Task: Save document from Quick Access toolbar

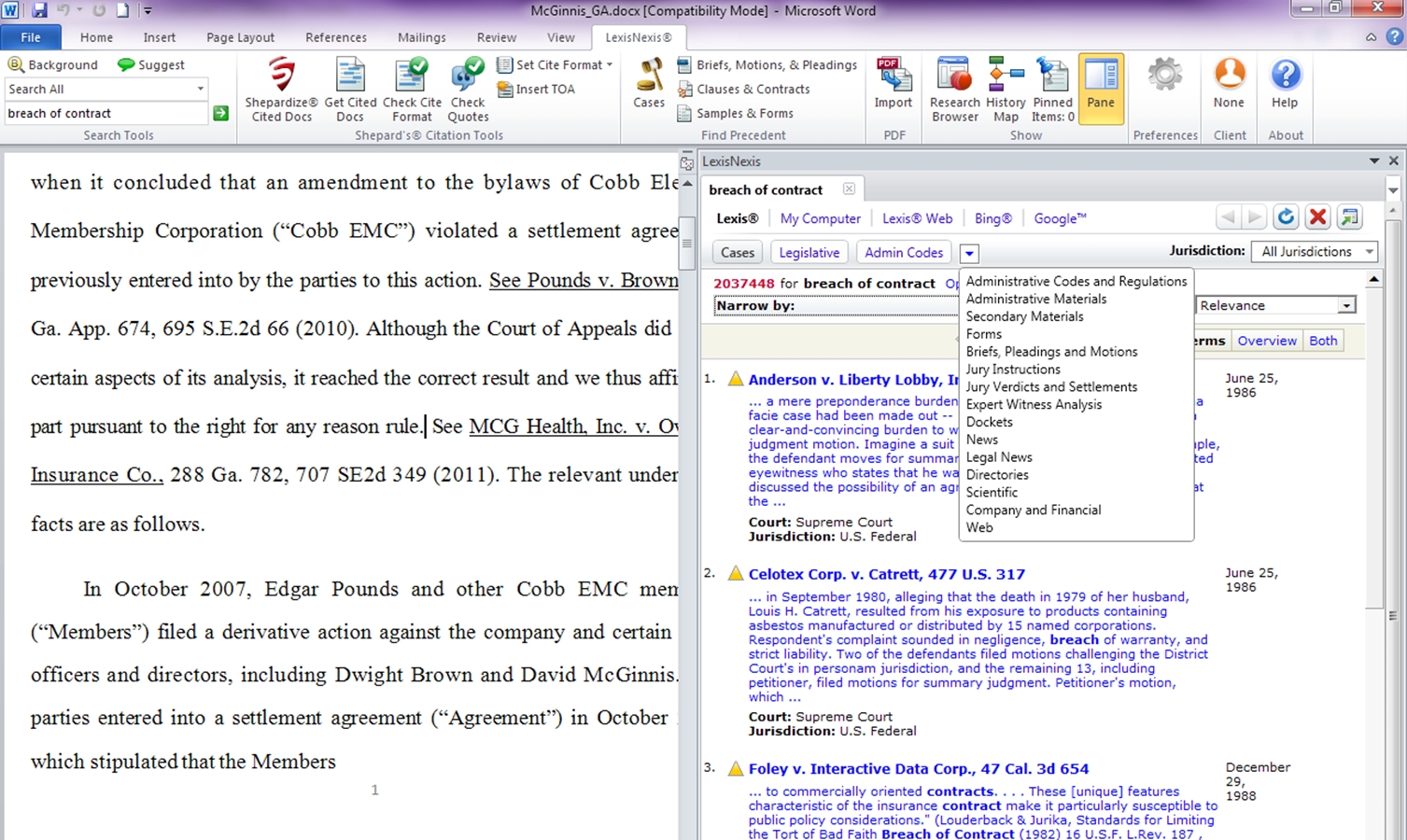Action: click(x=39, y=10)
